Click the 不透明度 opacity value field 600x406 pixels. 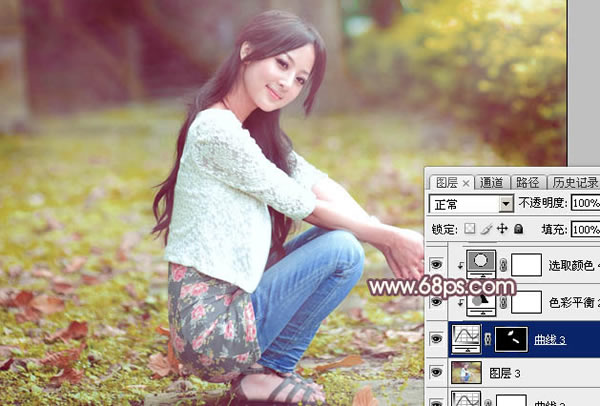pyautogui.click(x=585, y=203)
